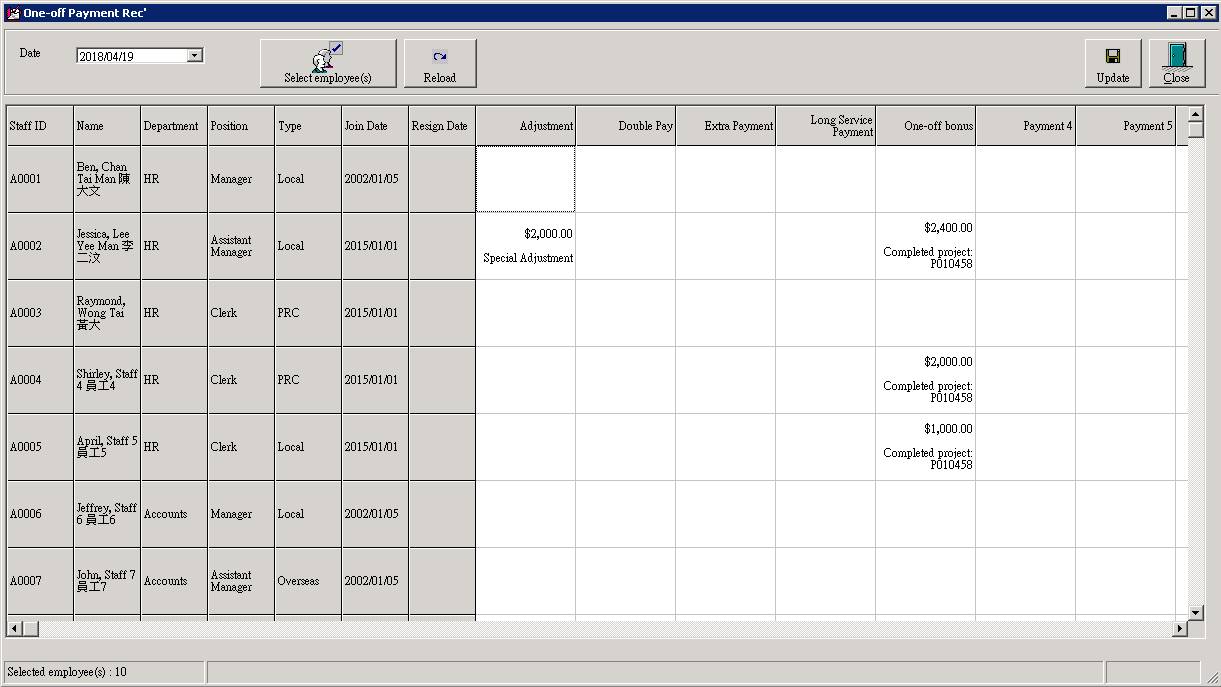
Task: Click Overseas type for A0007
Action: point(308,581)
